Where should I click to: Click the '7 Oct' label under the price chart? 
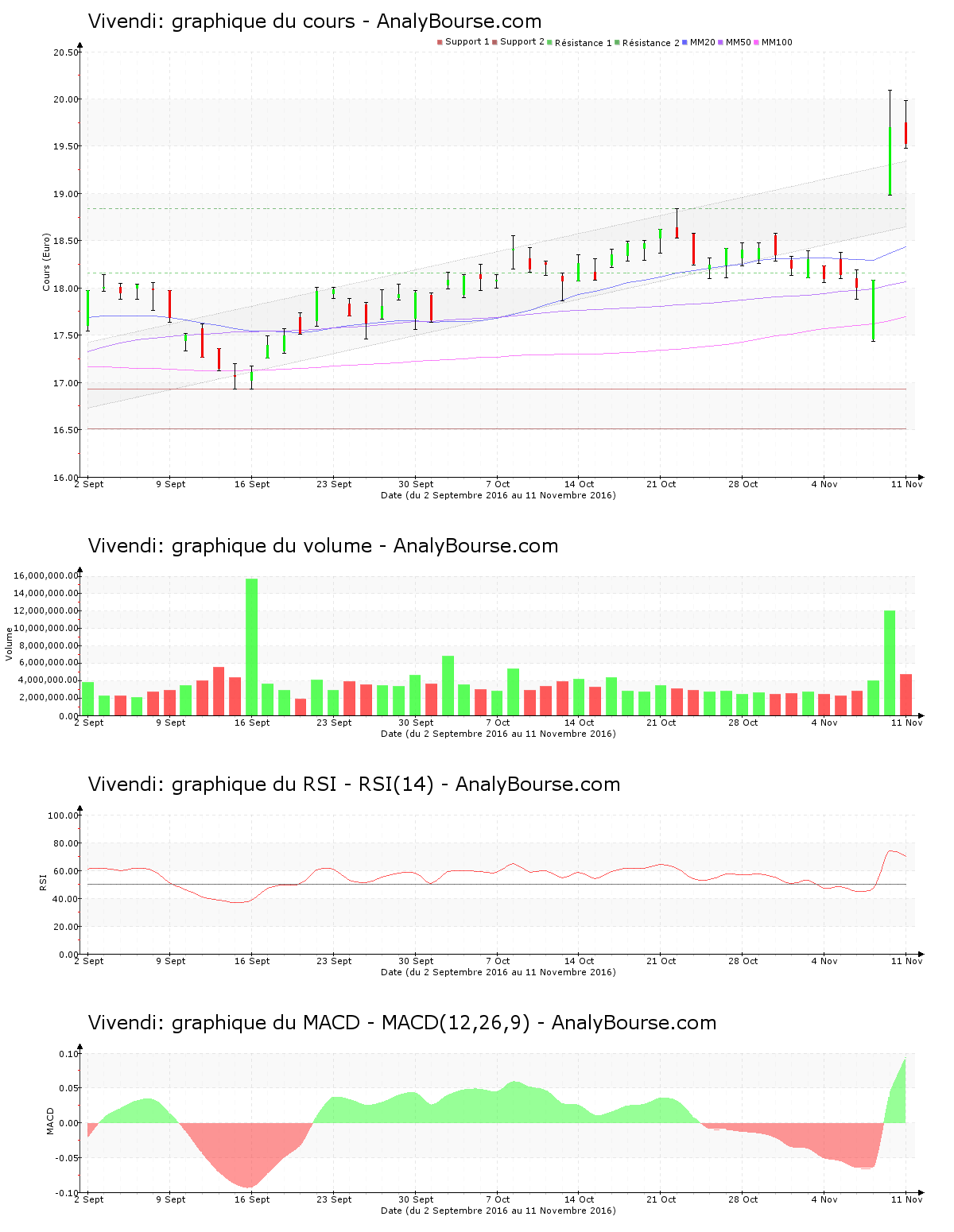(x=498, y=484)
